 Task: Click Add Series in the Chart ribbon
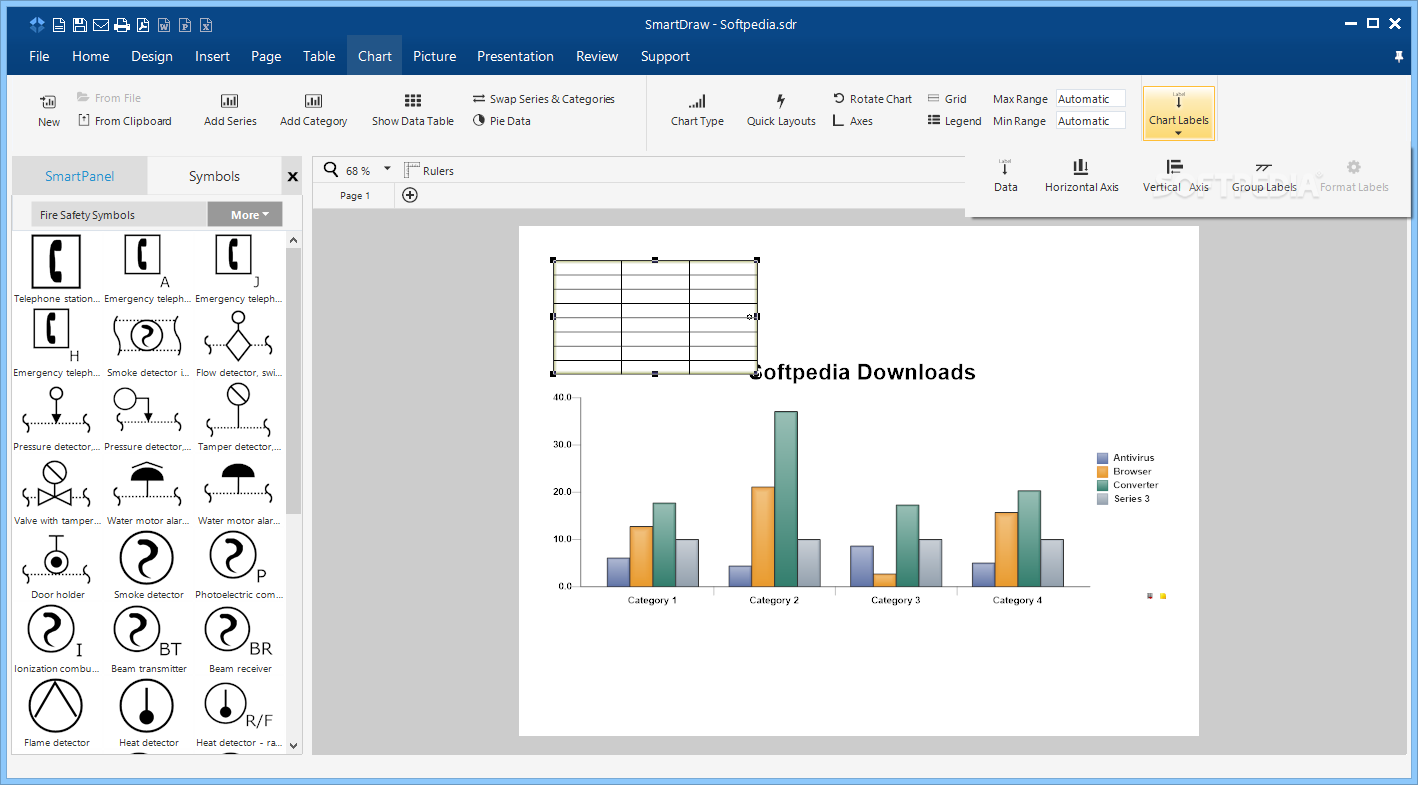[x=230, y=111]
